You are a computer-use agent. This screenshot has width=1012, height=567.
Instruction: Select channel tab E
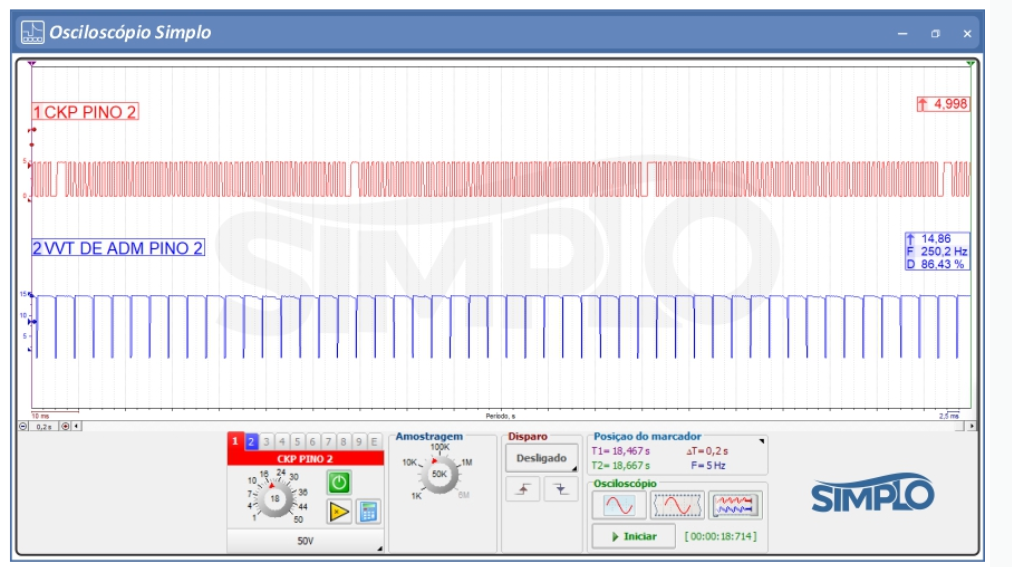[x=374, y=441]
